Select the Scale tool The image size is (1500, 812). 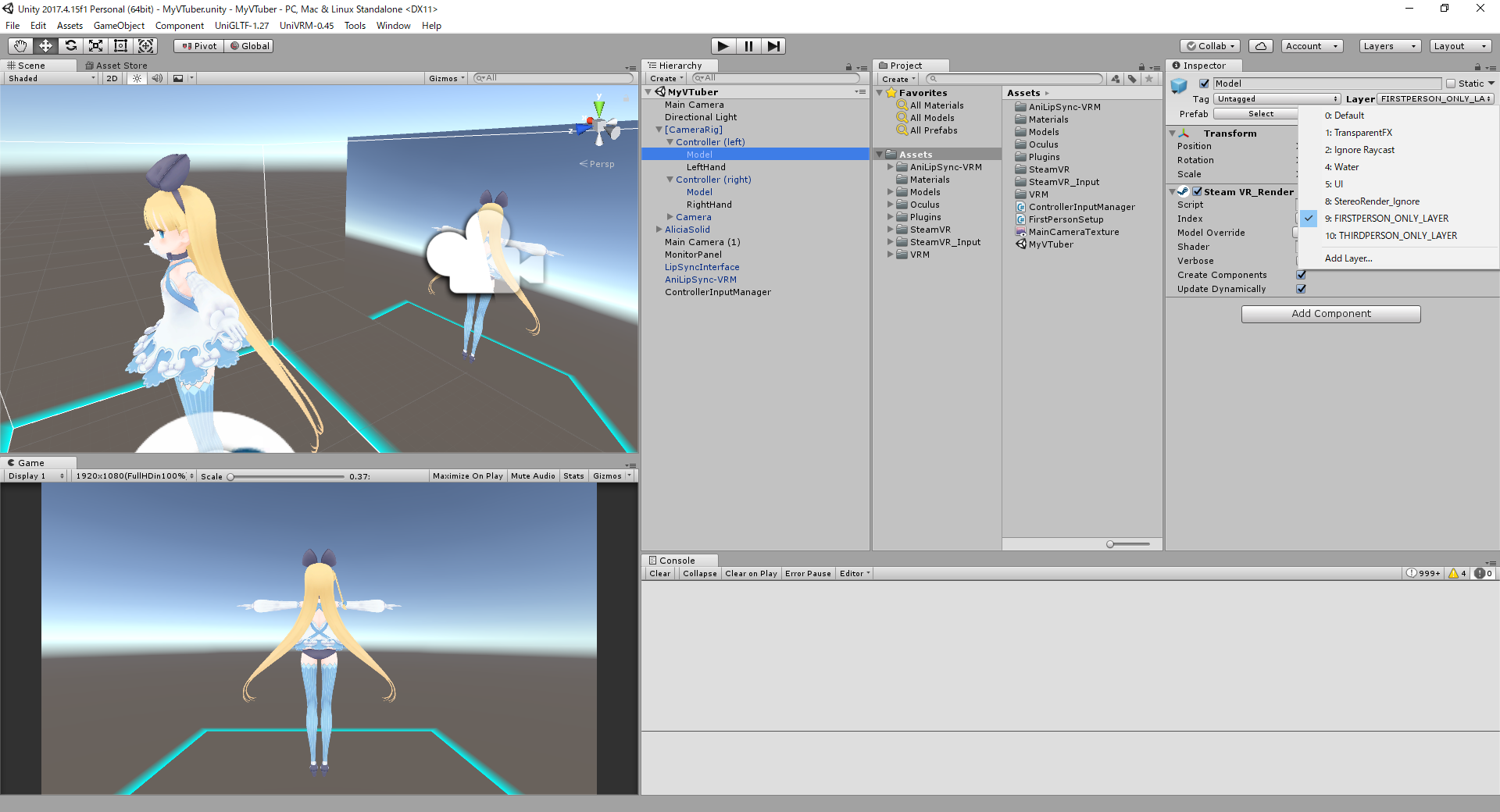pos(95,46)
